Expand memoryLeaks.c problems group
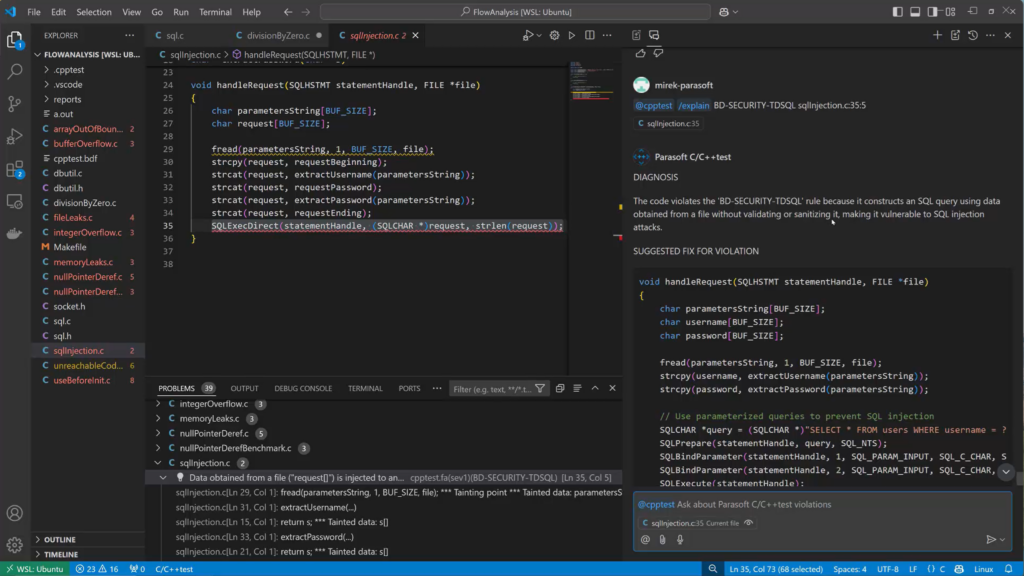Screen dimensions: 1024x576 [x=158, y=419]
